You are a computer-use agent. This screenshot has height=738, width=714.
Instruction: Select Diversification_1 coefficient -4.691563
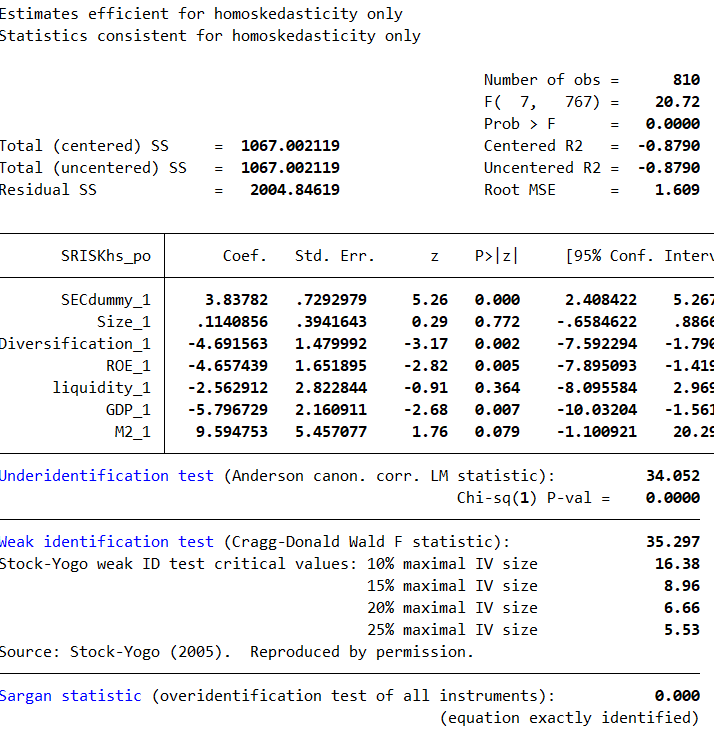(x=228, y=344)
